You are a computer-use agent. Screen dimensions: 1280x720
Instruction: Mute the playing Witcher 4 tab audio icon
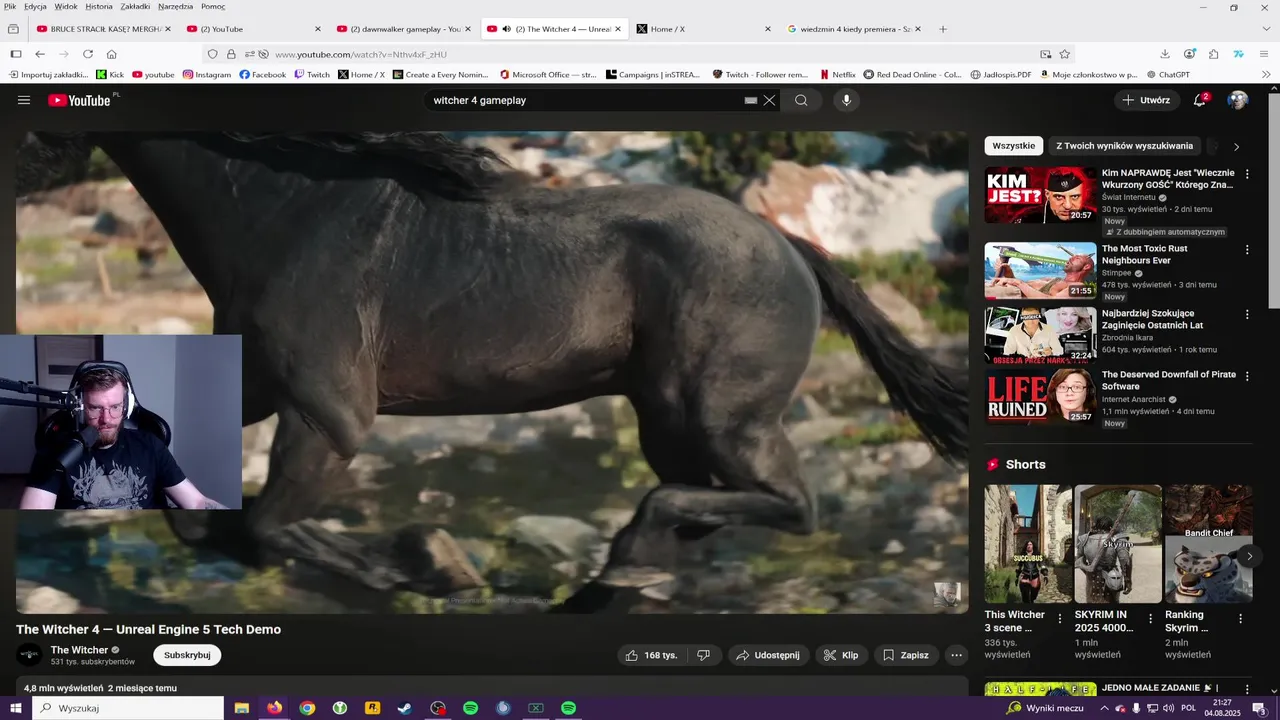506,29
